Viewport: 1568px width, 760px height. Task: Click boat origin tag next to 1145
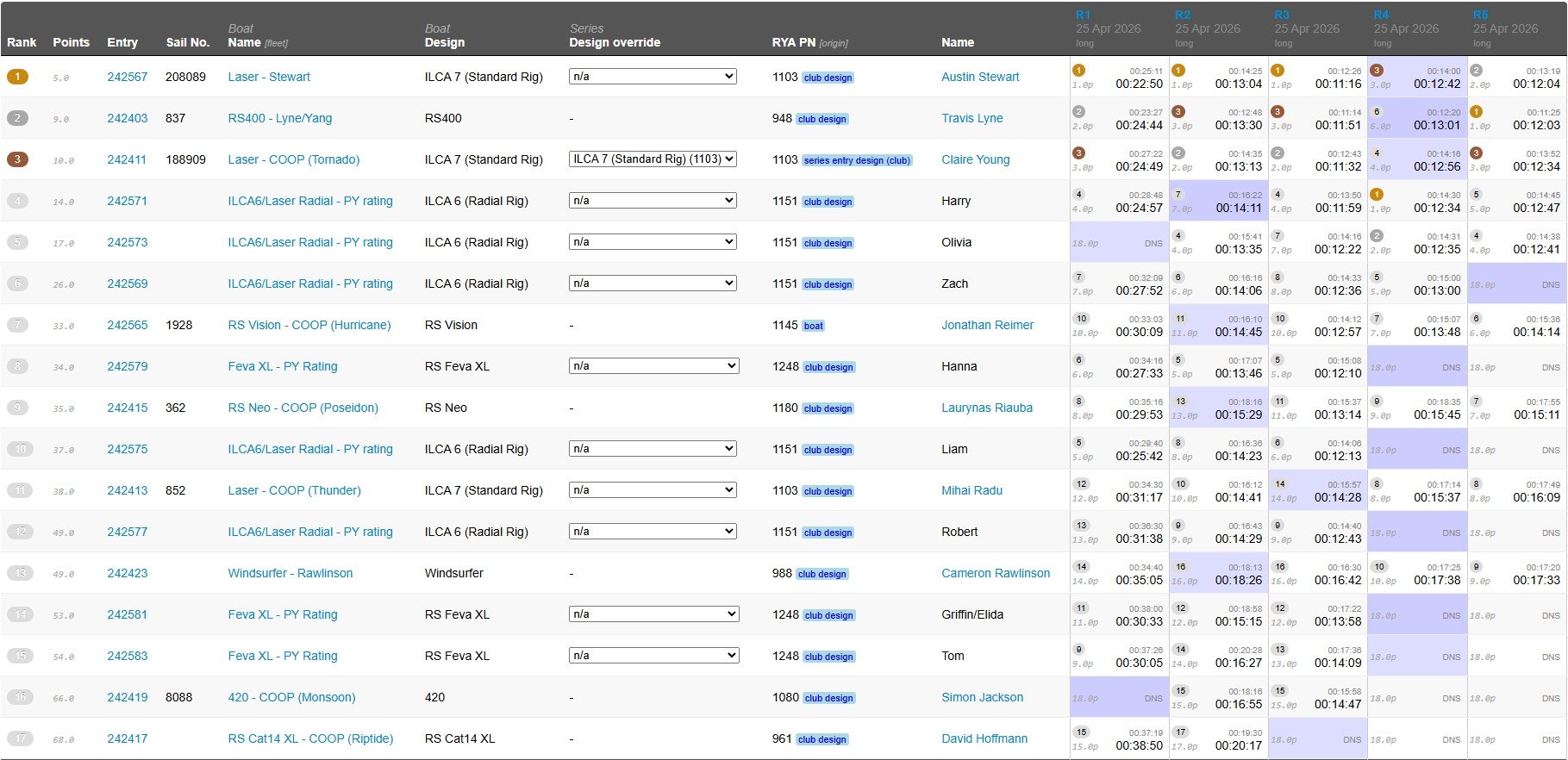[813, 326]
